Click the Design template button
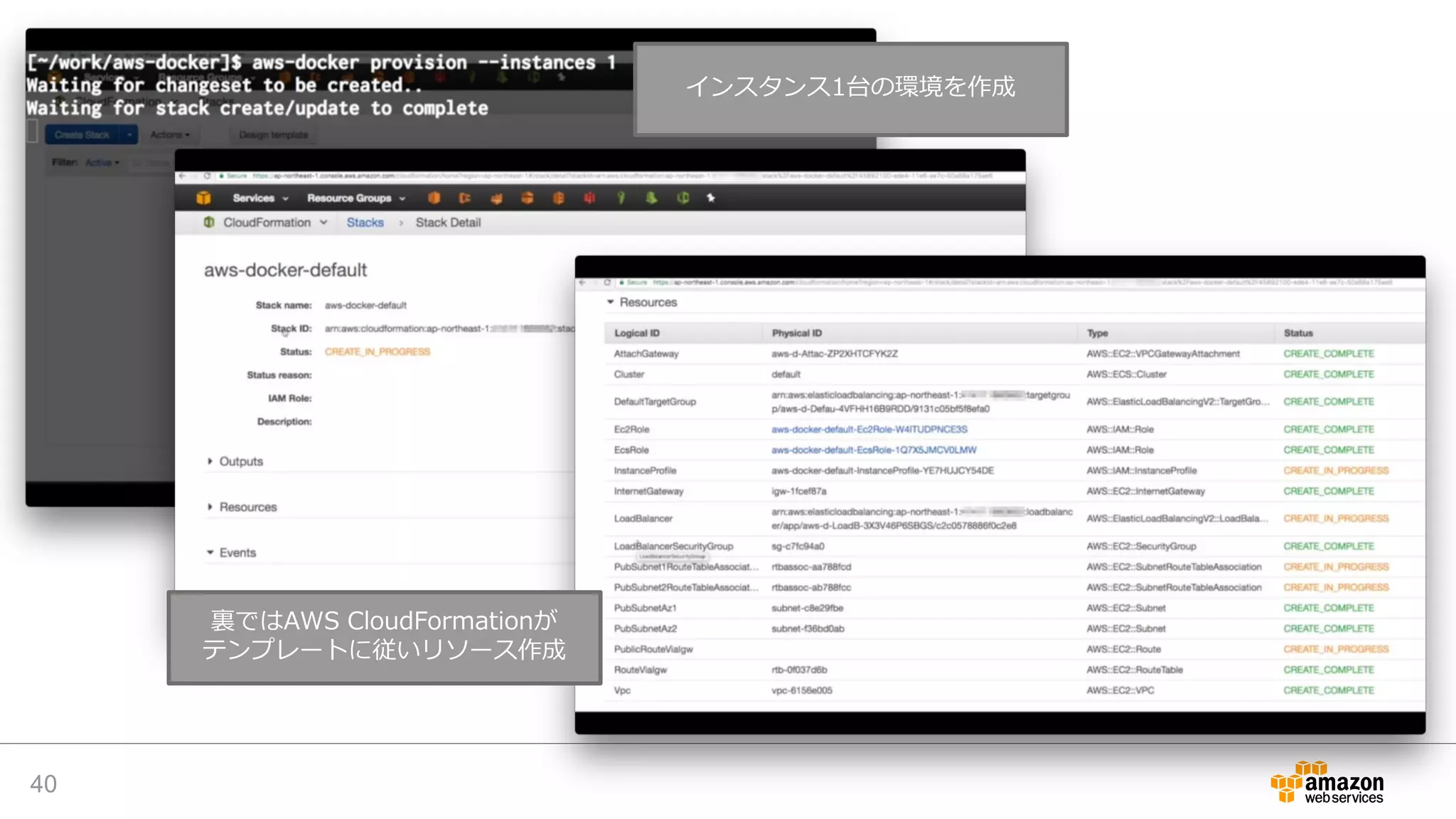This screenshot has height=819, width=1456. click(274, 134)
